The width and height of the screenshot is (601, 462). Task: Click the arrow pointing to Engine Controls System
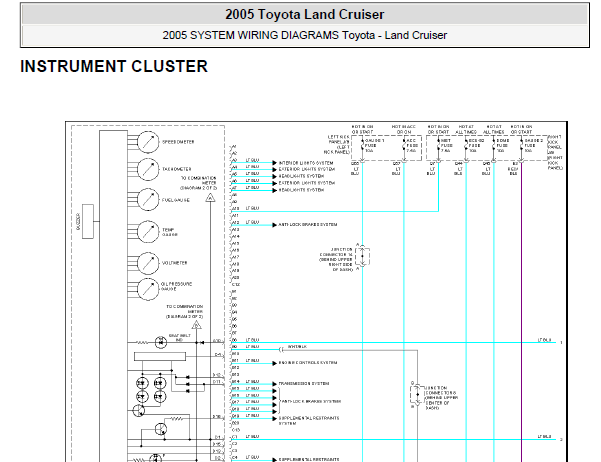[274, 363]
